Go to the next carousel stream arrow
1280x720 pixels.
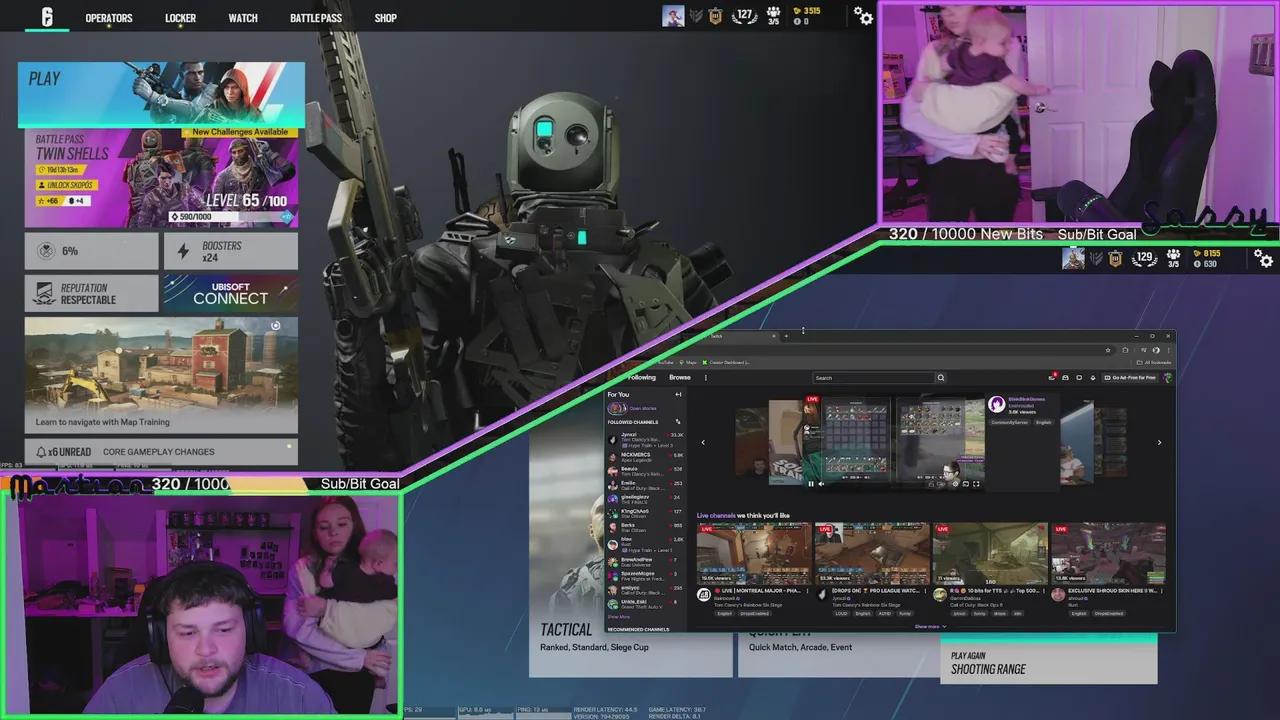click(1159, 442)
